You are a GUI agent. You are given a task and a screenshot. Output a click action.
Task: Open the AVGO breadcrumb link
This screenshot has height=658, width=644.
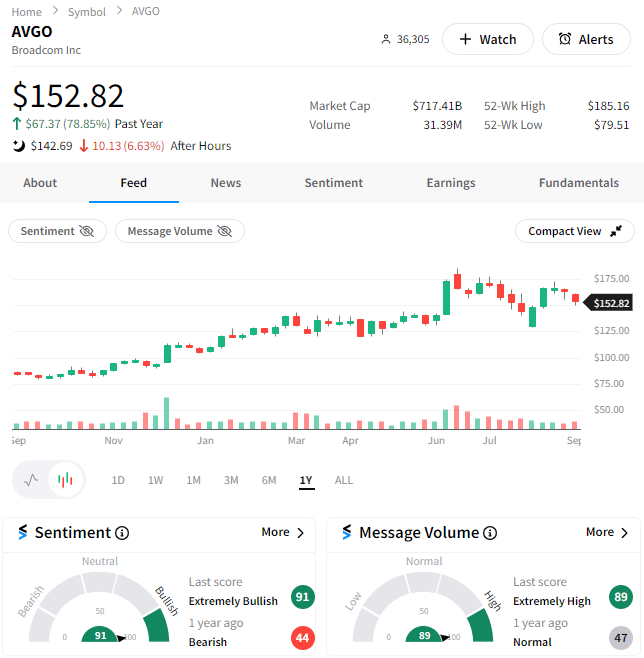point(146,11)
